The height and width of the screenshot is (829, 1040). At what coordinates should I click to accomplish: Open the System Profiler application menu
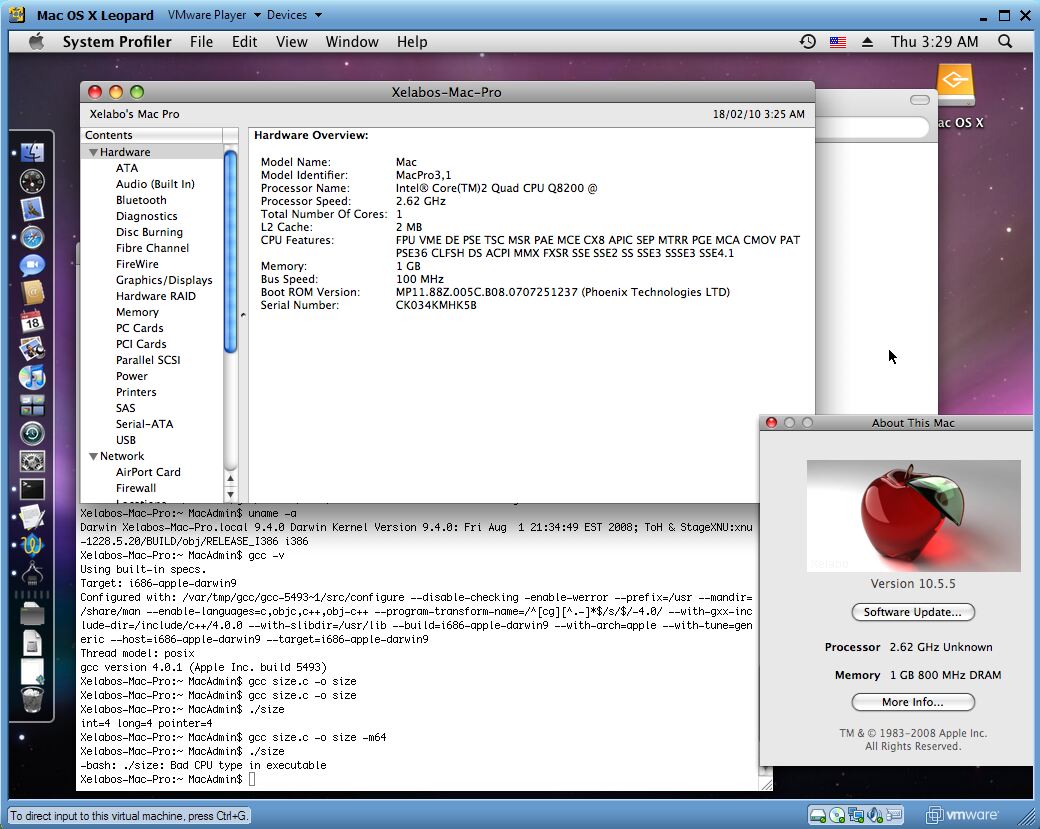tap(117, 42)
